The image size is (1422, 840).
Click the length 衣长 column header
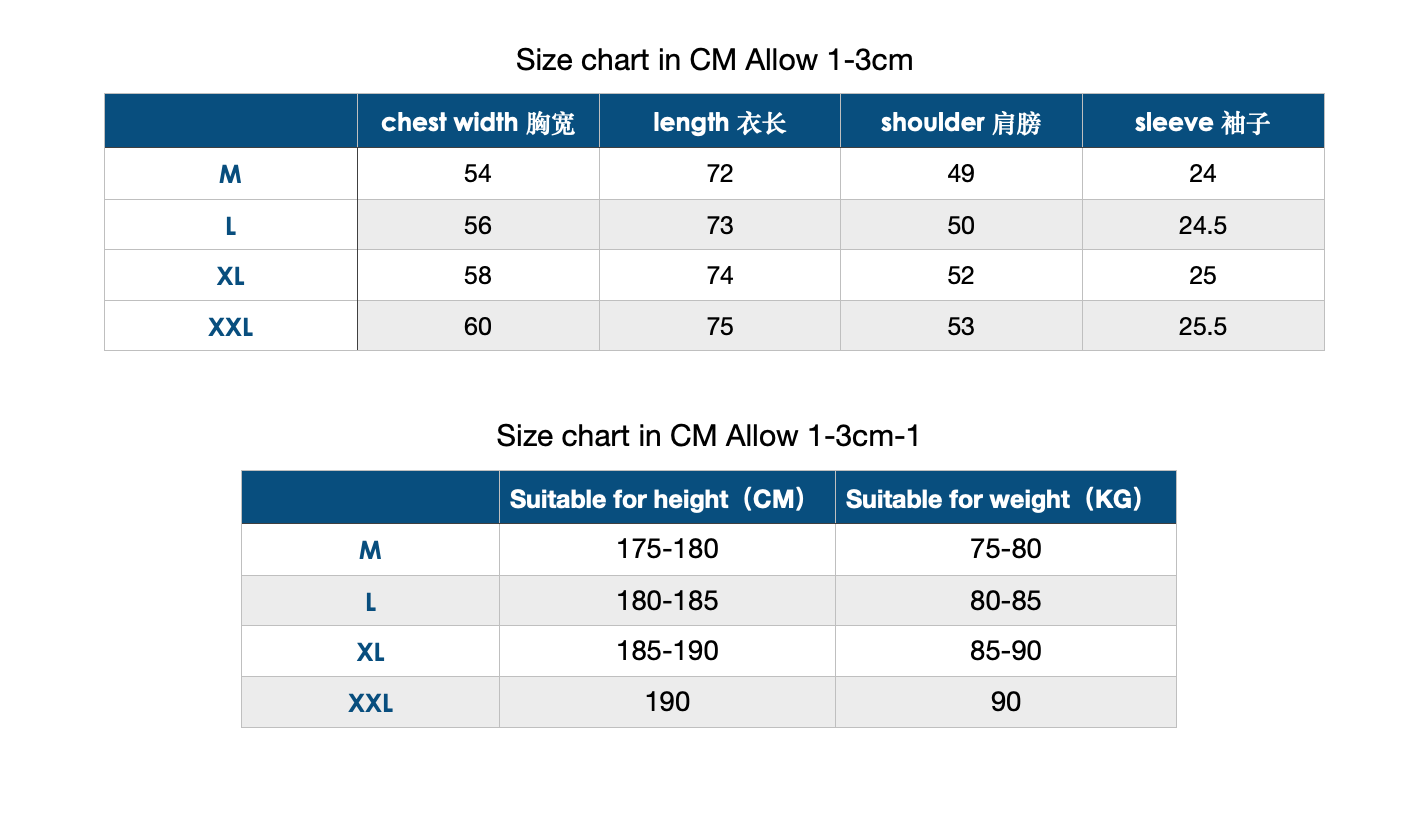tap(720, 122)
